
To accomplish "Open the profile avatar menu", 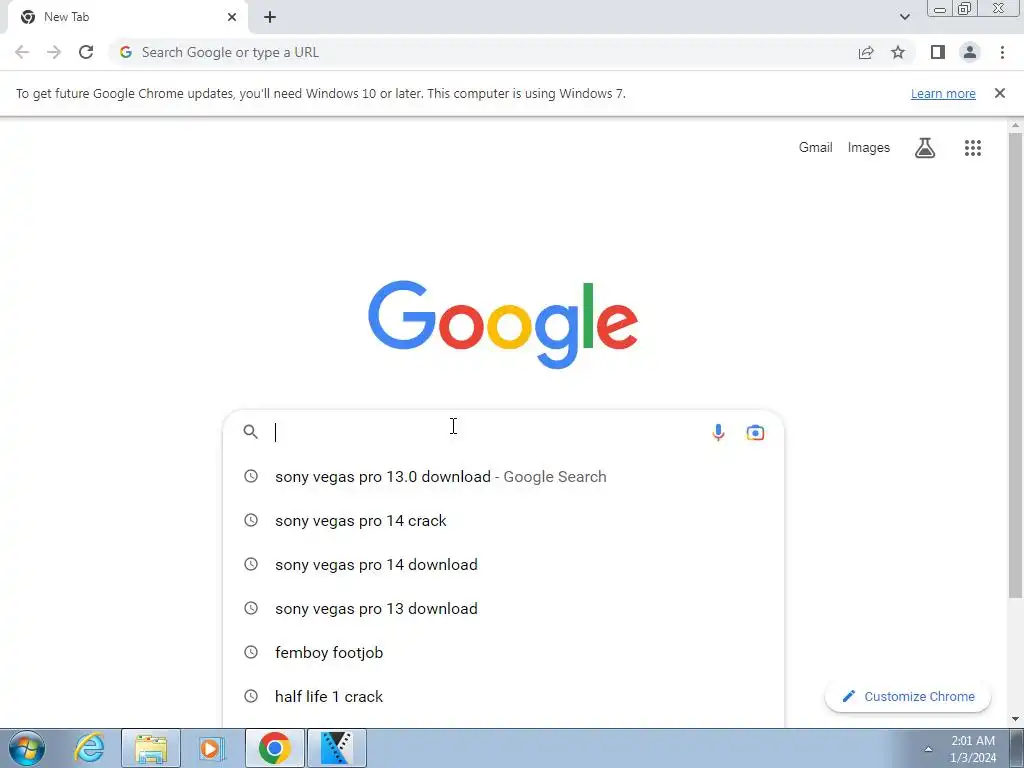I will click(970, 52).
